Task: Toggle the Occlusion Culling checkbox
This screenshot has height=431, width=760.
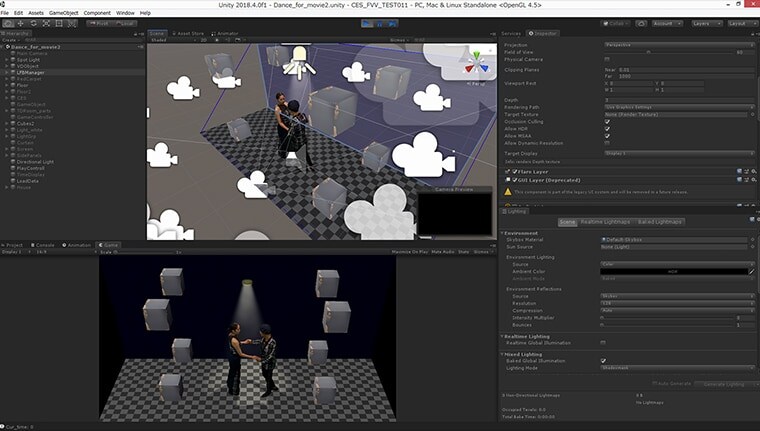Action: 607,122
